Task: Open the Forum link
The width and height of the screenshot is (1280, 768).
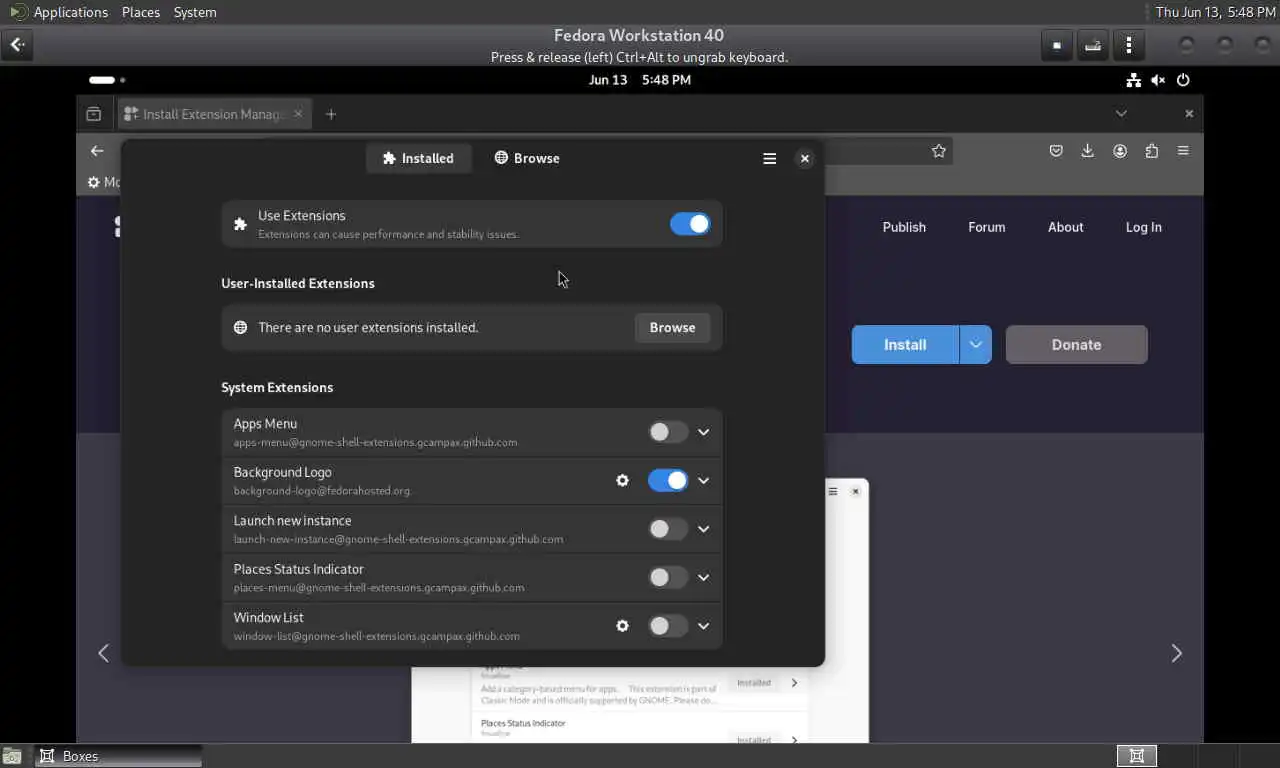Action: (x=986, y=227)
